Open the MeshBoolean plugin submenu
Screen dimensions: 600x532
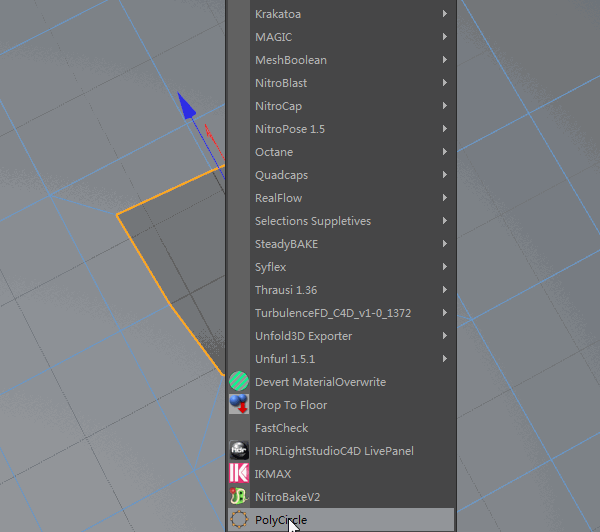[290, 60]
